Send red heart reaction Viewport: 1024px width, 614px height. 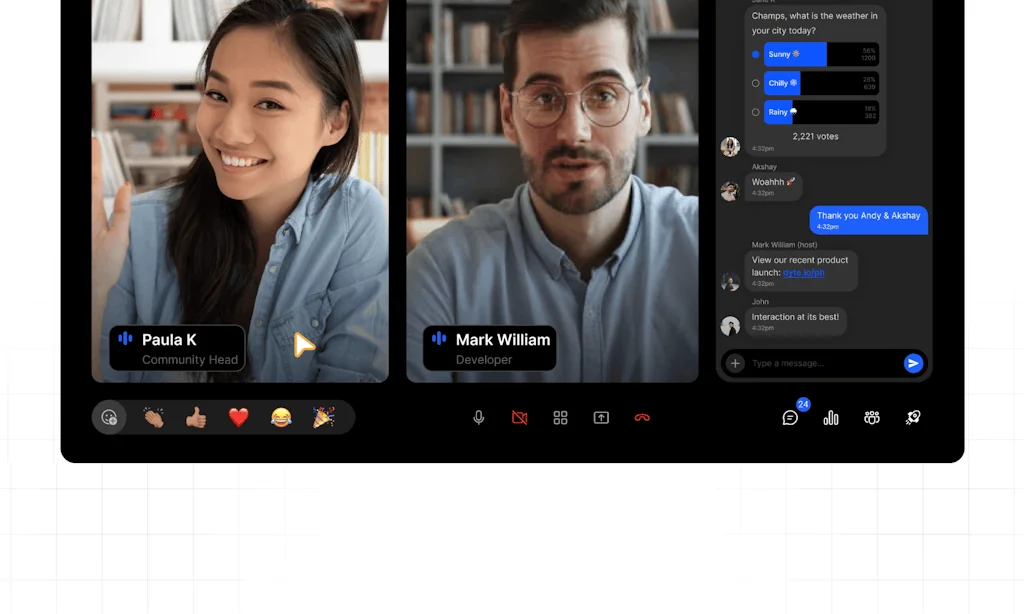(x=238, y=418)
